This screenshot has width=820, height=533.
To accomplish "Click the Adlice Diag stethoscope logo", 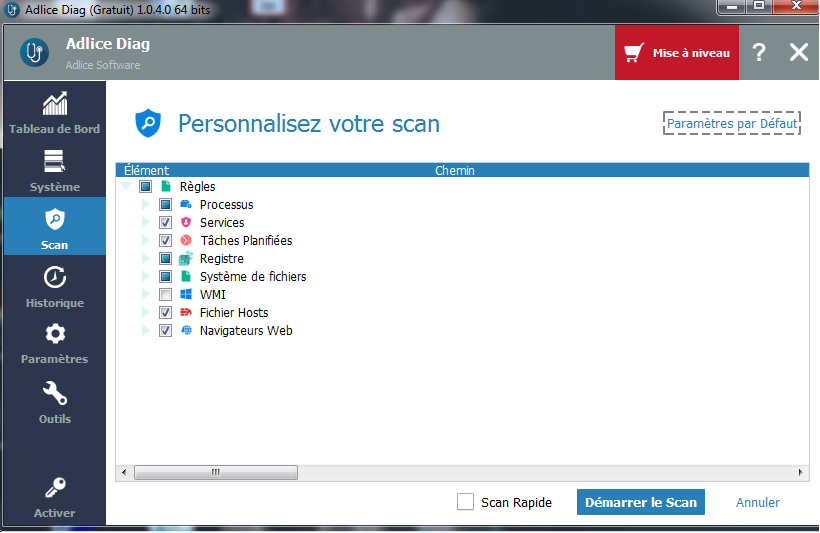I will 35,52.
